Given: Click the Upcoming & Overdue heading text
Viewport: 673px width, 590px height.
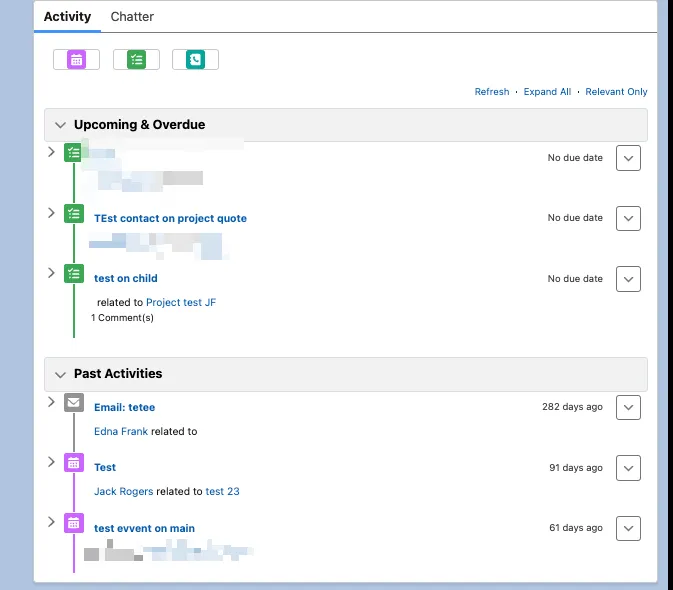Looking at the screenshot, I should tap(139, 124).
